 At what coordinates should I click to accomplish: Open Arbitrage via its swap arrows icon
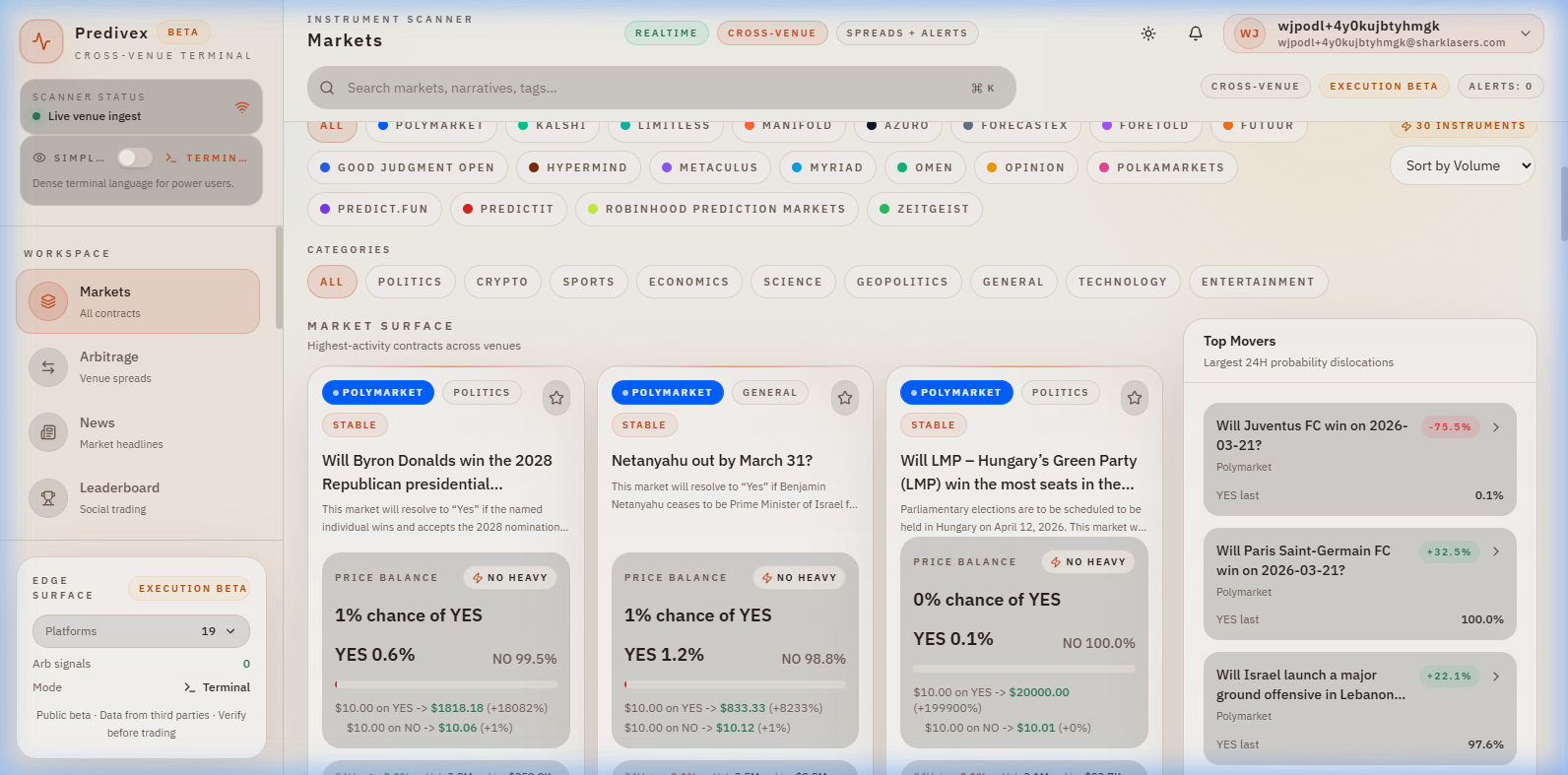pos(48,367)
